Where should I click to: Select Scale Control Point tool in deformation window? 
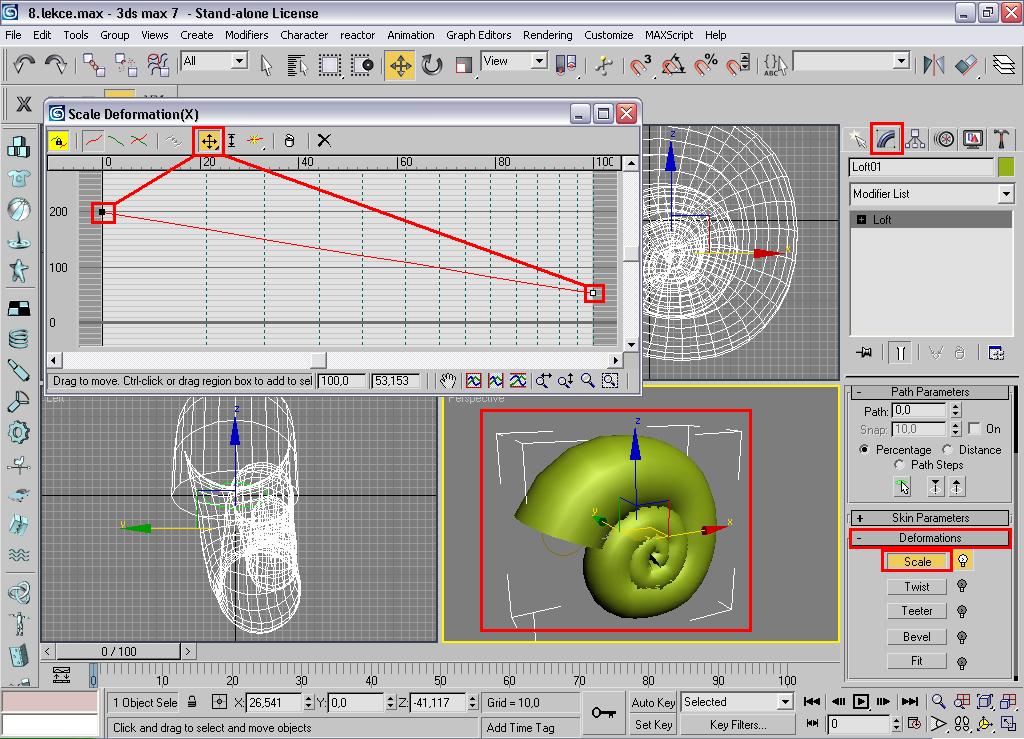click(x=231, y=140)
